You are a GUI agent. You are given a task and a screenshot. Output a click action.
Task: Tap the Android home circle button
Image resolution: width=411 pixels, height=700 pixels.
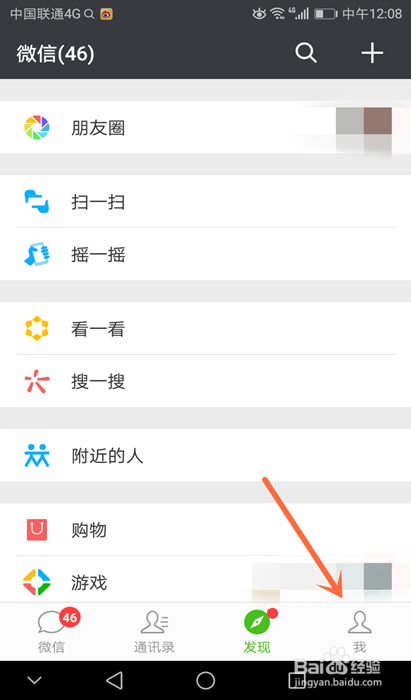click(x=206, y=680)
